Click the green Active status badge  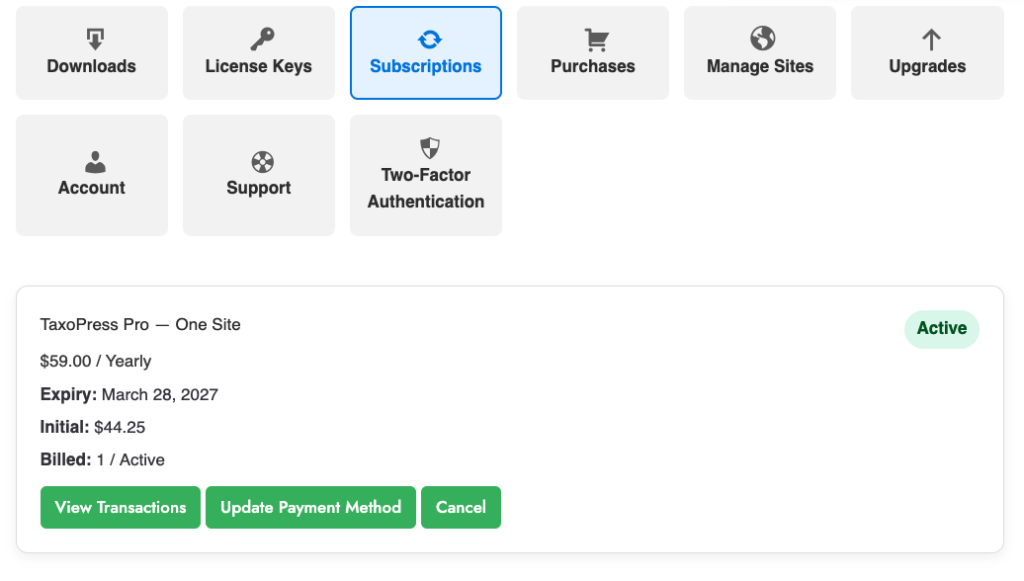click(941, 329)
